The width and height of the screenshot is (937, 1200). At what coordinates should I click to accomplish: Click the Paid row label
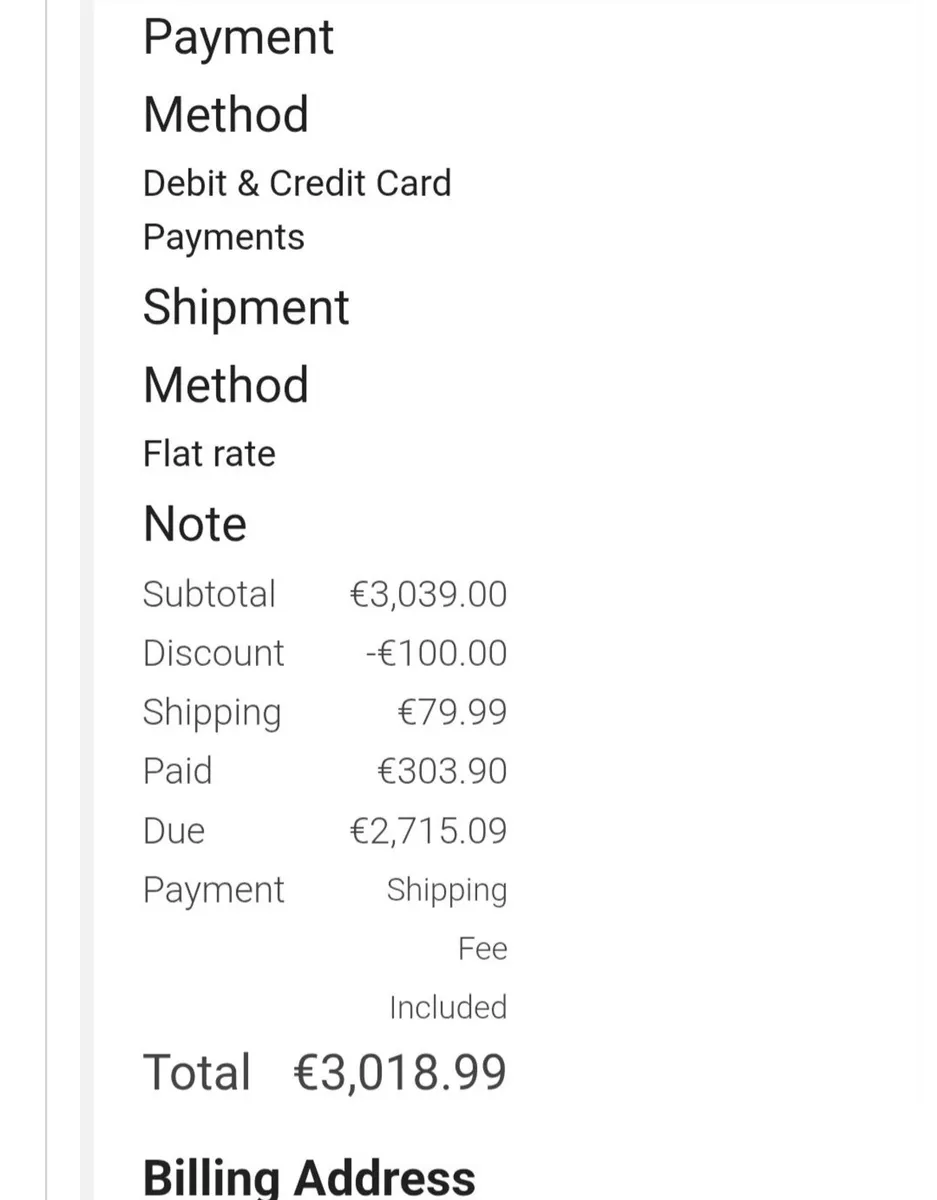tap(177, 771)
